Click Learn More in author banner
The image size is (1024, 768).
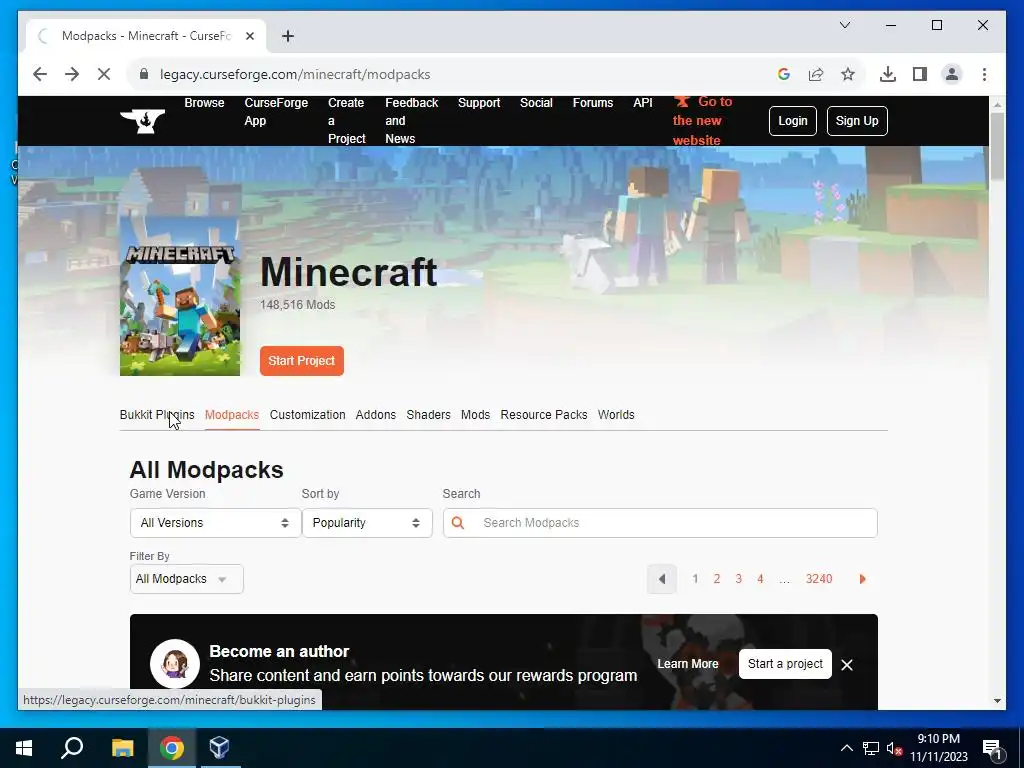click(x=688, y=664)
